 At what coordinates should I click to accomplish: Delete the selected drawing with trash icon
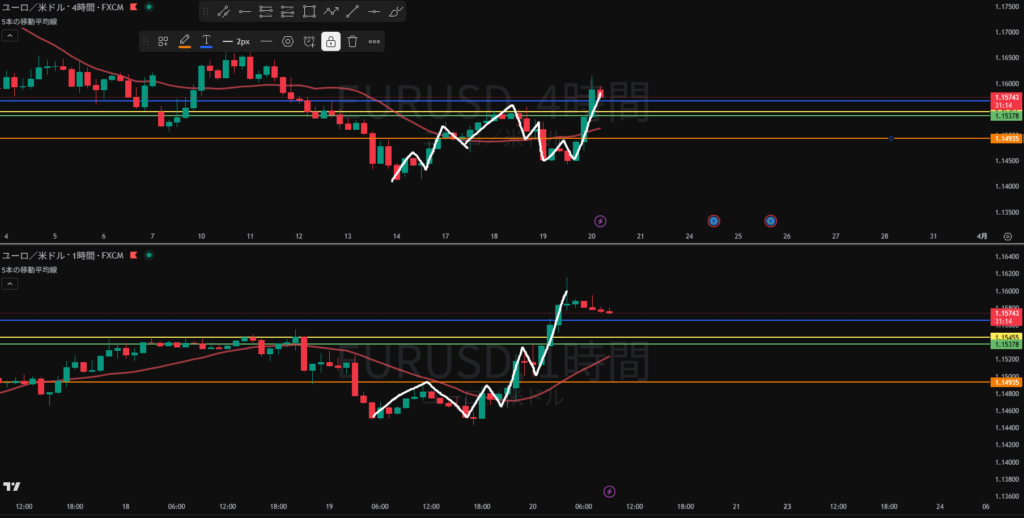point(352,41)
